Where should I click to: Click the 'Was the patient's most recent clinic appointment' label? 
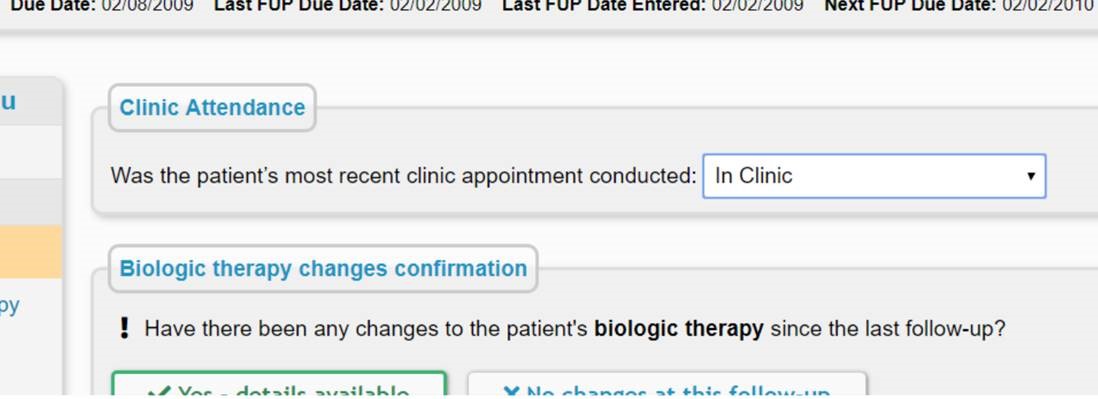pos(403,176)
